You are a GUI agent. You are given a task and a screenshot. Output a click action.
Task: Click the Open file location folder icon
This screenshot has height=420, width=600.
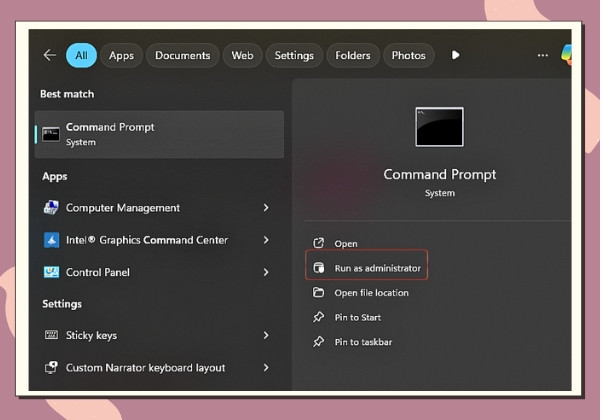(x=318, y=293)
